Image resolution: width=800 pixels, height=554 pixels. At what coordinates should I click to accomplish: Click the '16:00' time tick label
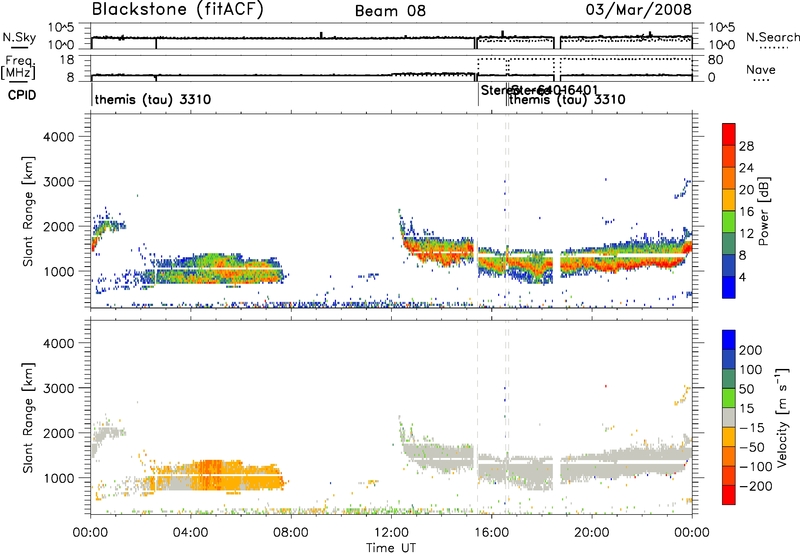(x=491, y=533)
